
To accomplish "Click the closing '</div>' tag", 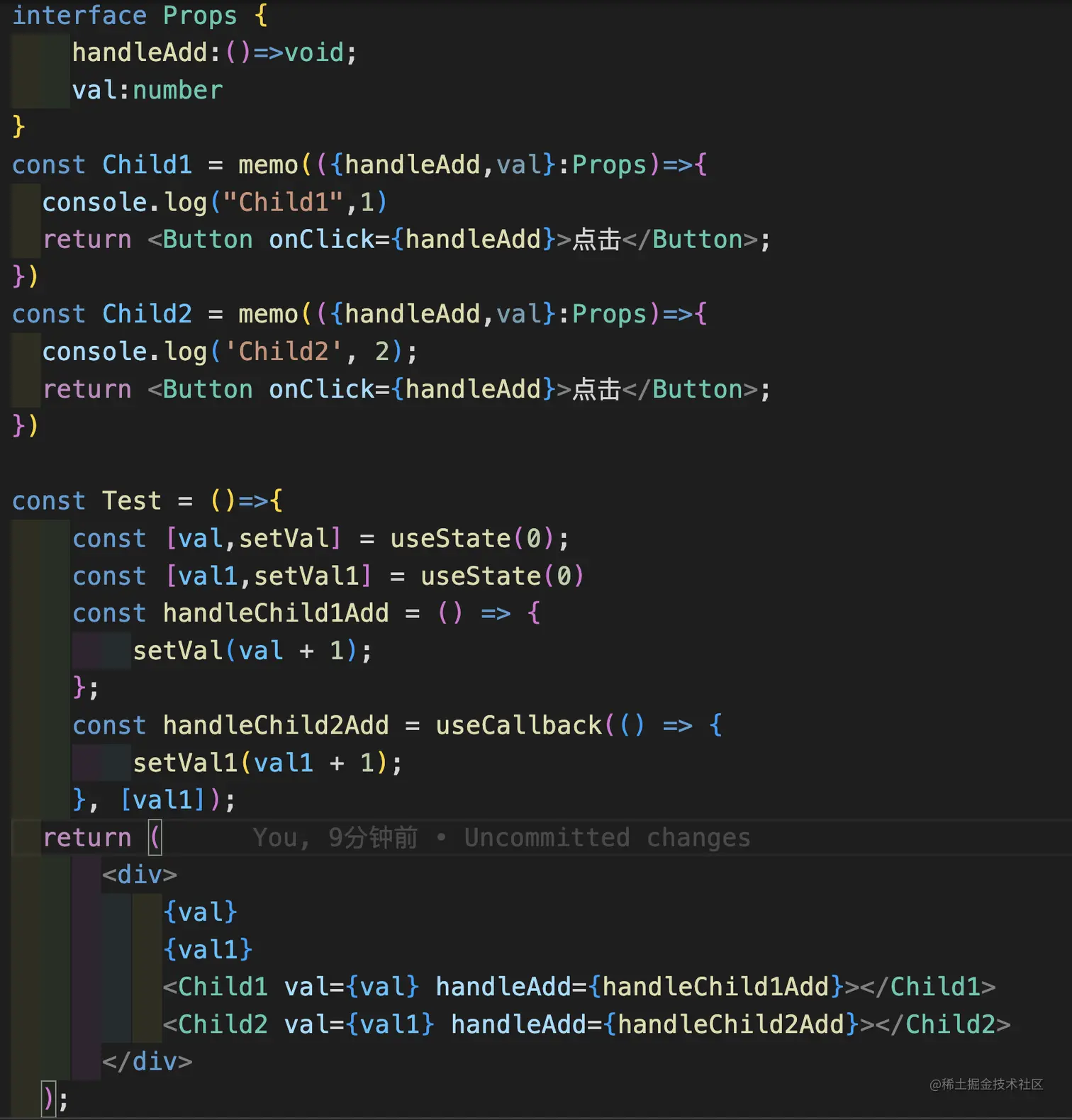I will [x=147, y=1062].
